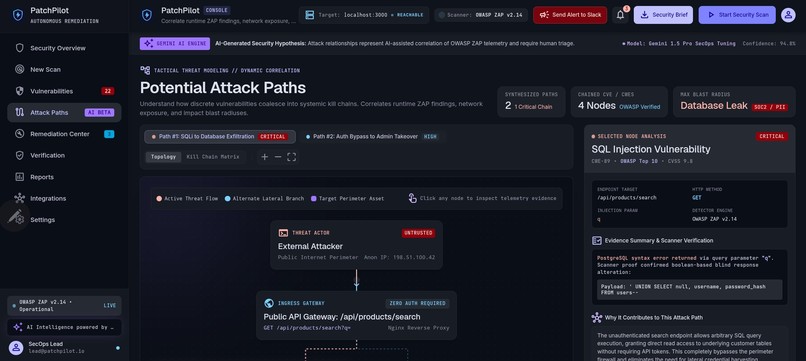Click the shield icon in the console header
The image size is (806, 361).
(147, 15)
